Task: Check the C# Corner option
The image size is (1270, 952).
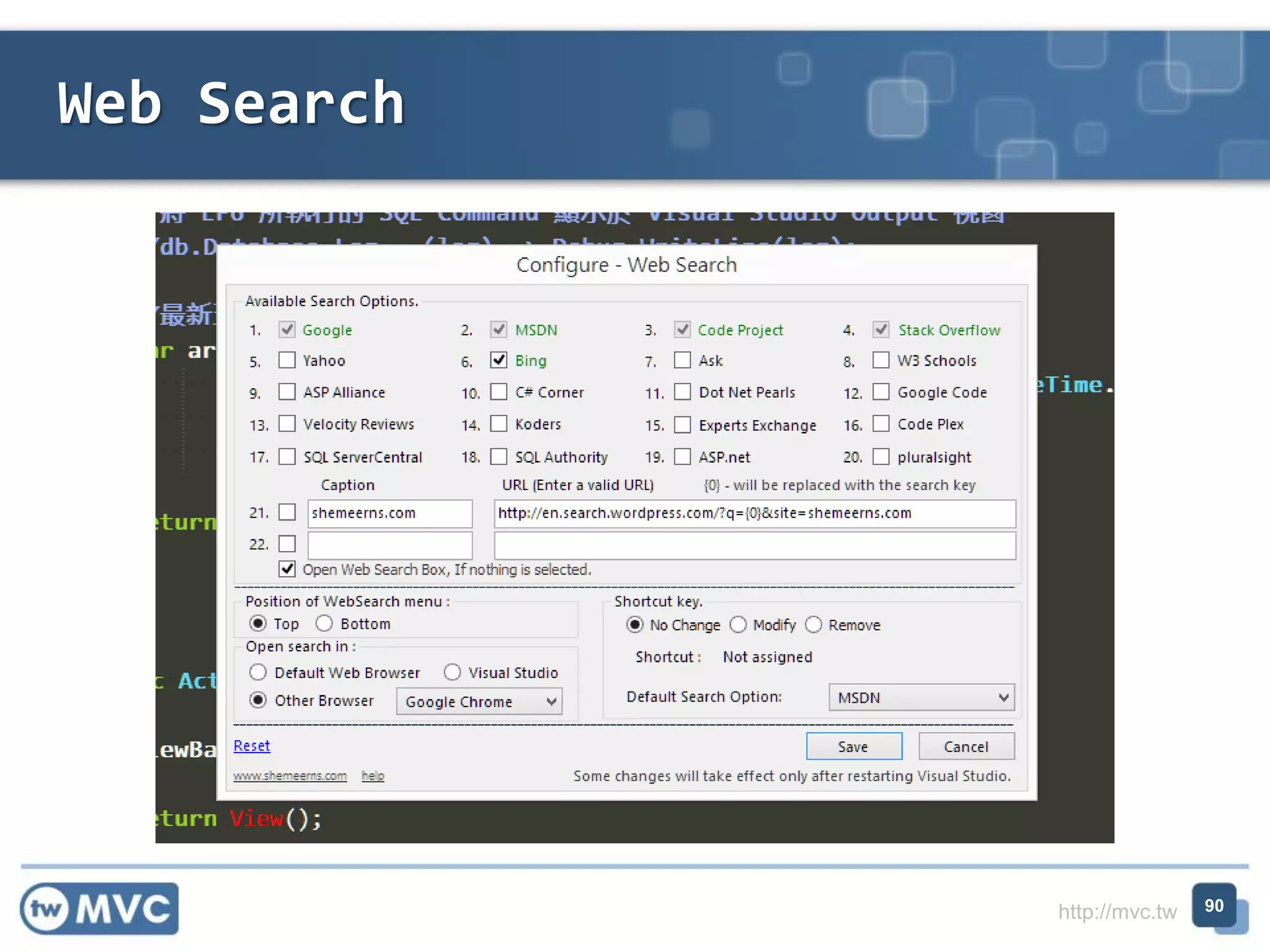Action: click(499, 392)
